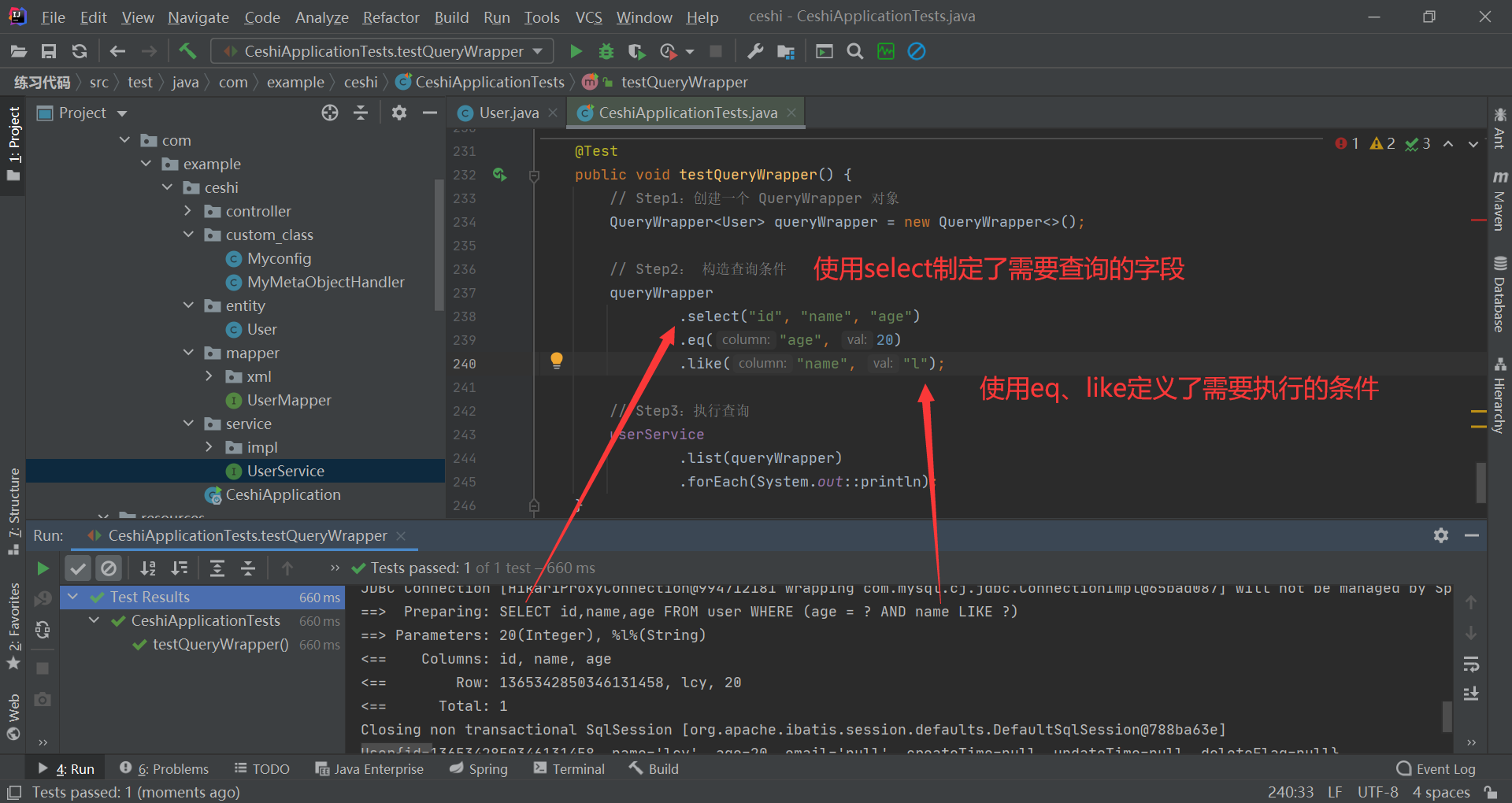The image size is (1512, 803).
Task: Open the 6: Problems tab
Action: point(164,769)
